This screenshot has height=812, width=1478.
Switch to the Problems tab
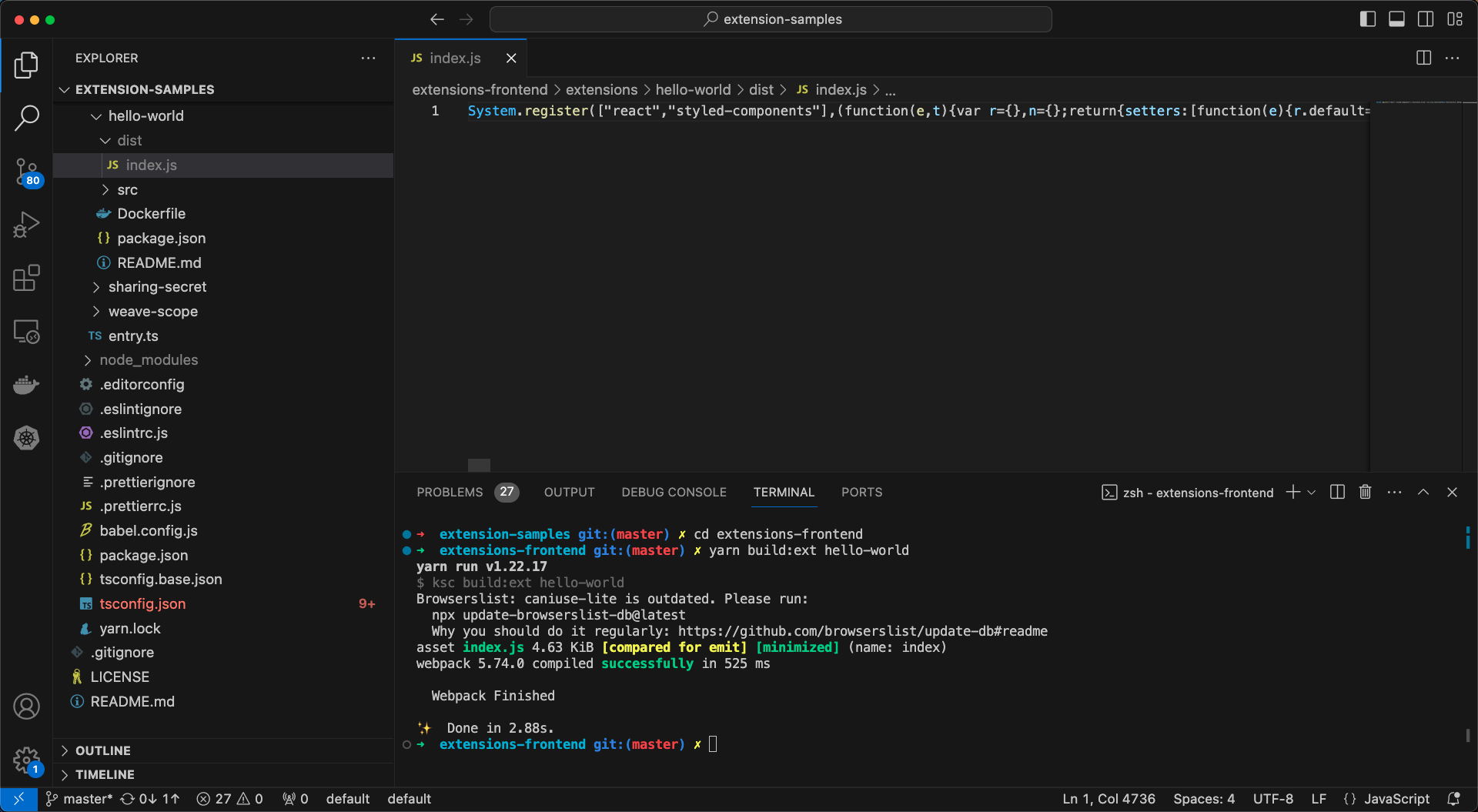[467, 492]
